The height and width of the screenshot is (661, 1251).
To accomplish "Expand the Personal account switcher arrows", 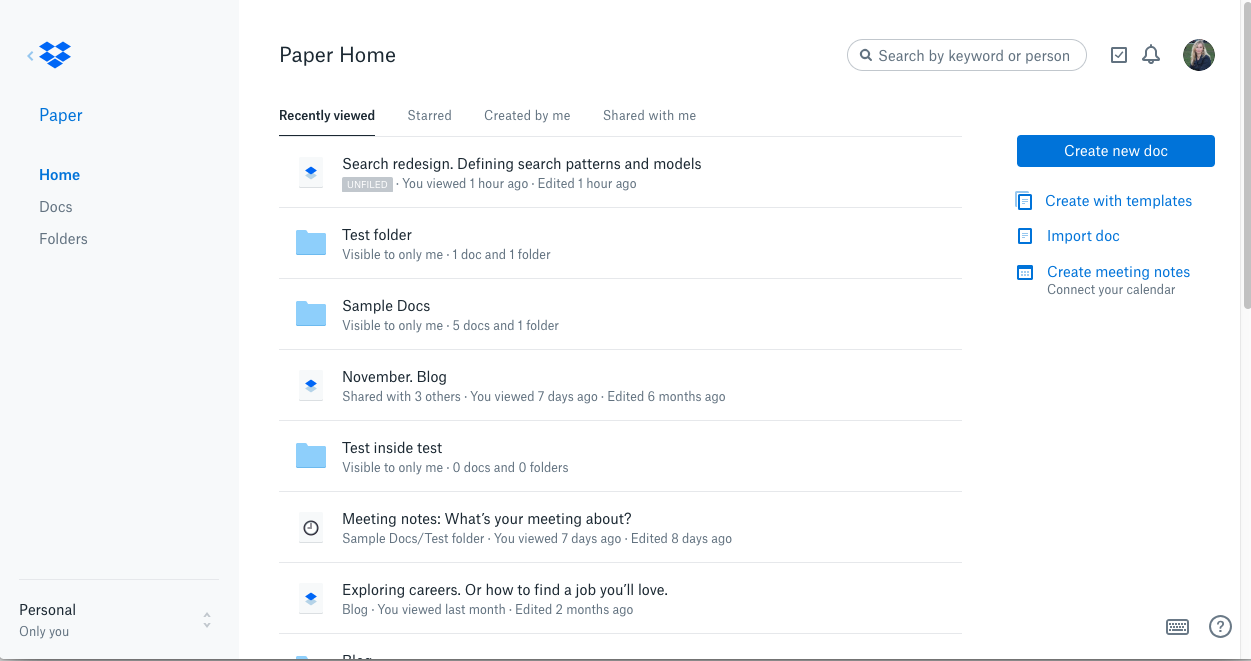I will tap(207, 620).
